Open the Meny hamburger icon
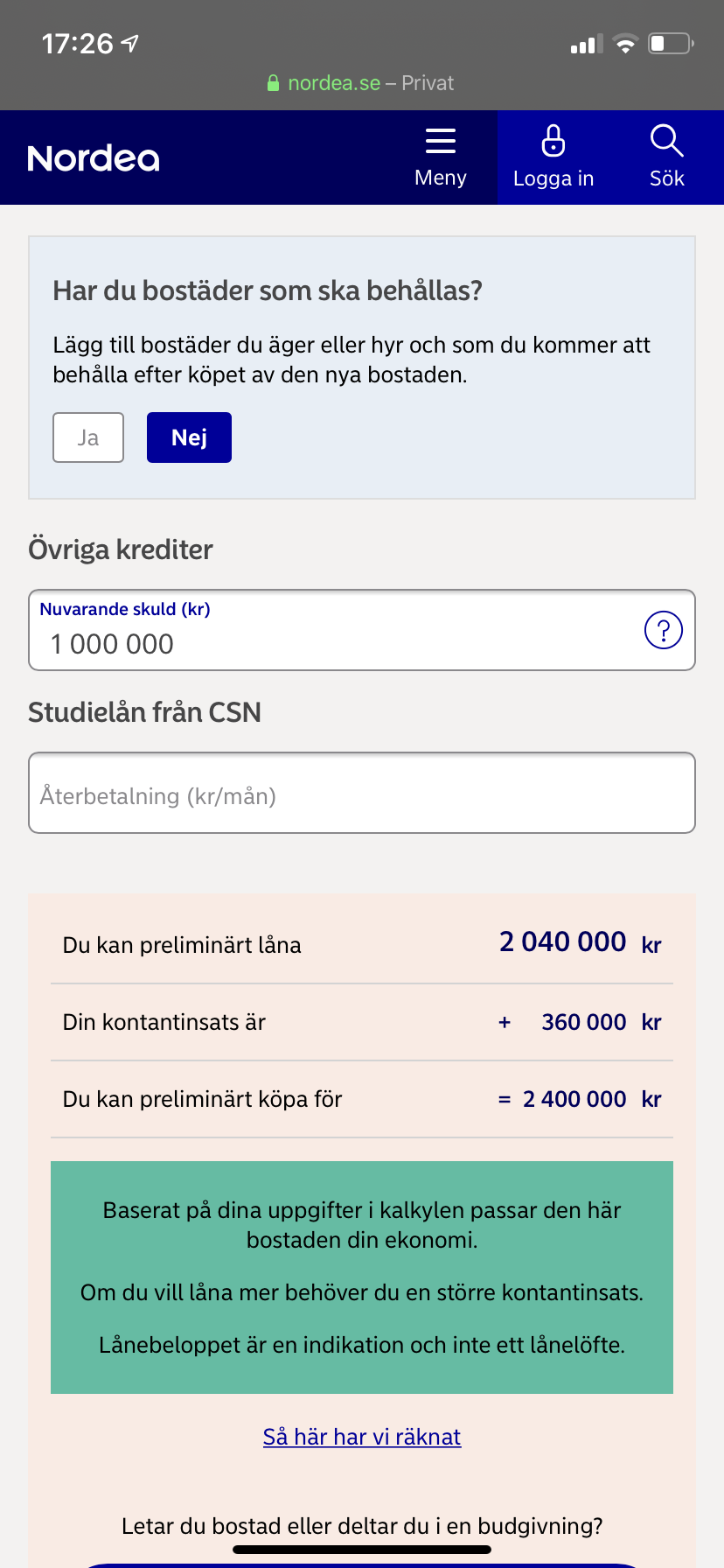This screenshot has height=1568, width=724. [440, 141]
